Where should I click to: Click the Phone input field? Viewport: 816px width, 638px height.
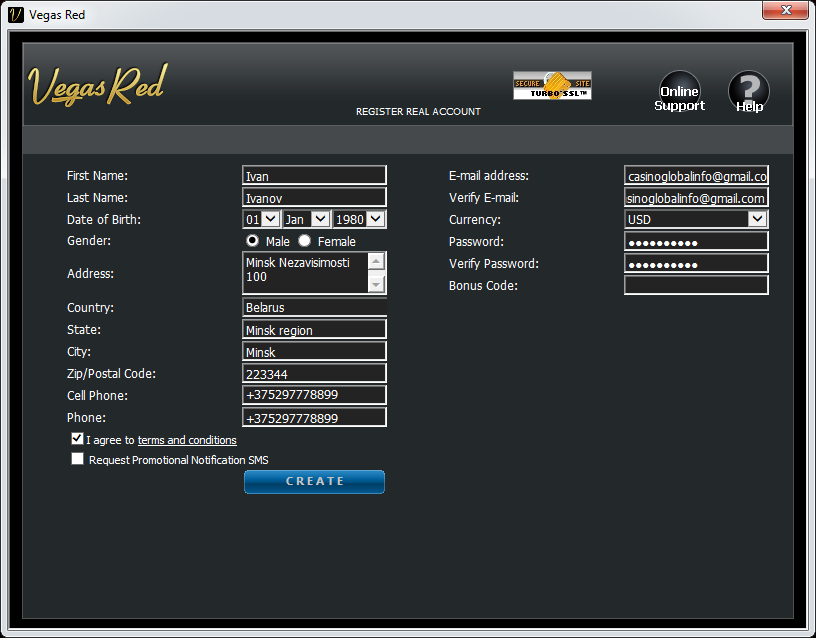pos(314,417)
